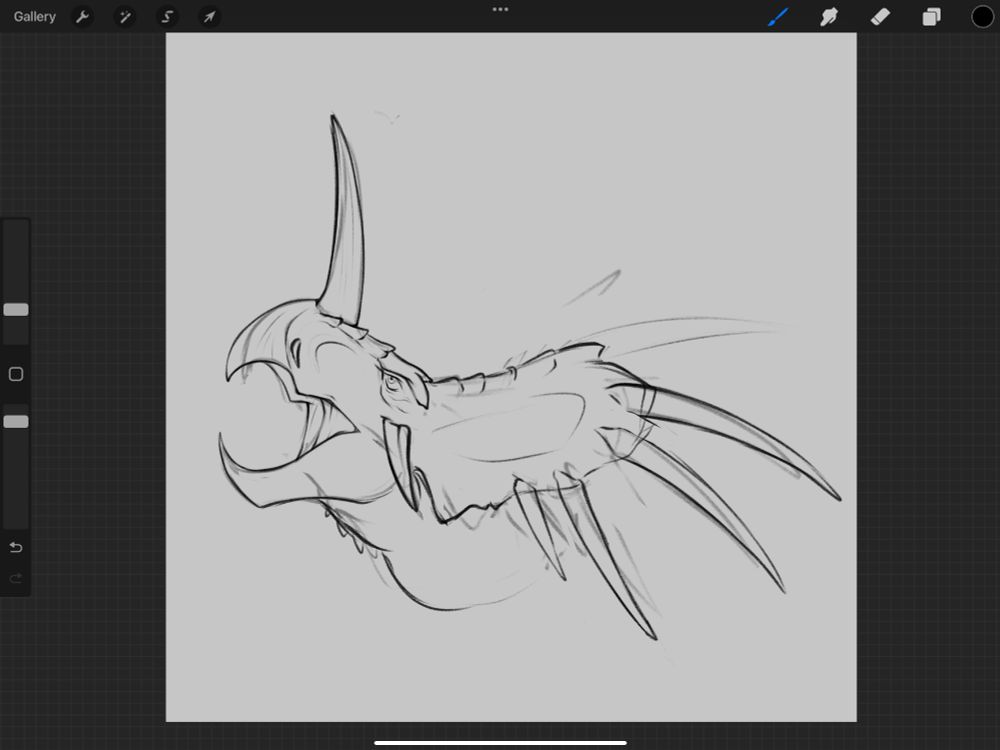
Task: Open the Gallery
Action: 34,17
